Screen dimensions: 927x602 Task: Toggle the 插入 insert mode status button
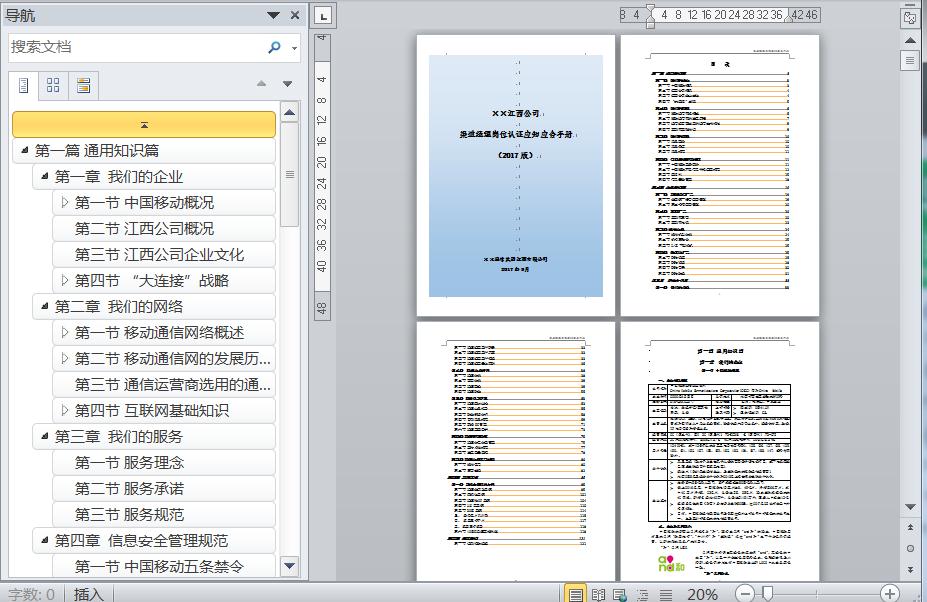[x=89, y=594]
